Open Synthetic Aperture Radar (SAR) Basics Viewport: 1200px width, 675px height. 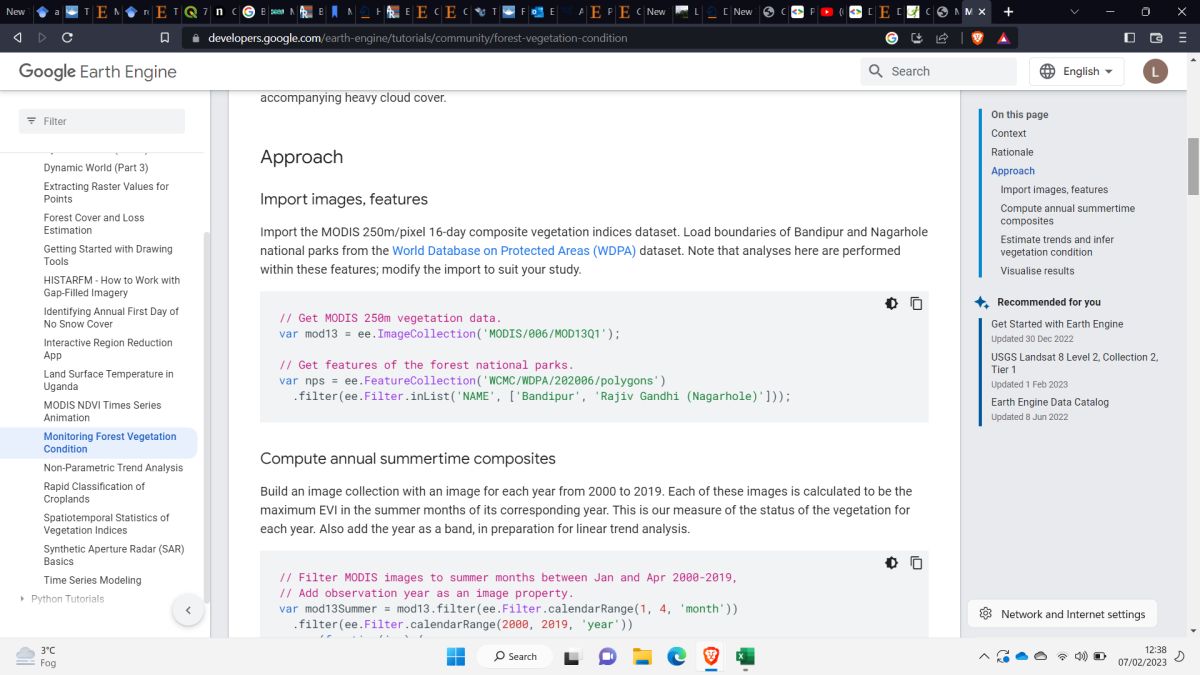point(114,555)
